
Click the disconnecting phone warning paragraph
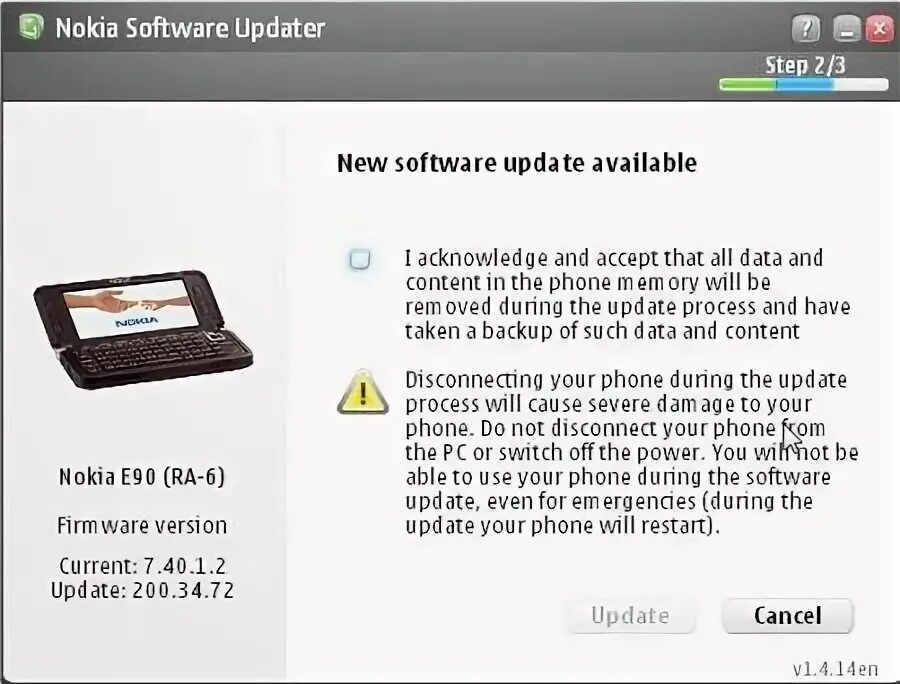pos(631,453)
